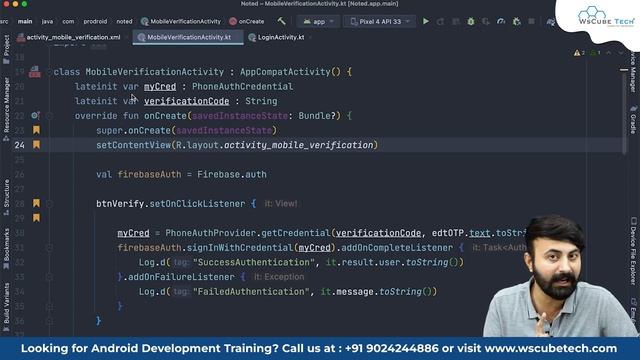Viewport: 640px width, 360px height.
Task: Start debugging with the green bug icon
Action: coord(471,21)
